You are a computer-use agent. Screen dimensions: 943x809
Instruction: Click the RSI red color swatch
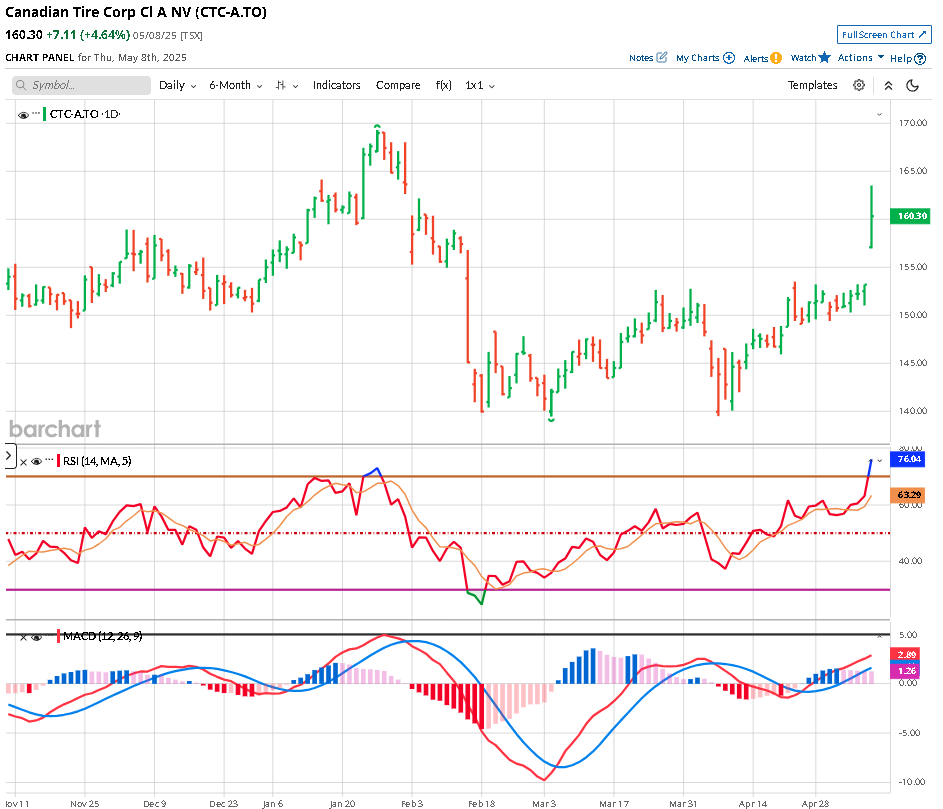58,461
